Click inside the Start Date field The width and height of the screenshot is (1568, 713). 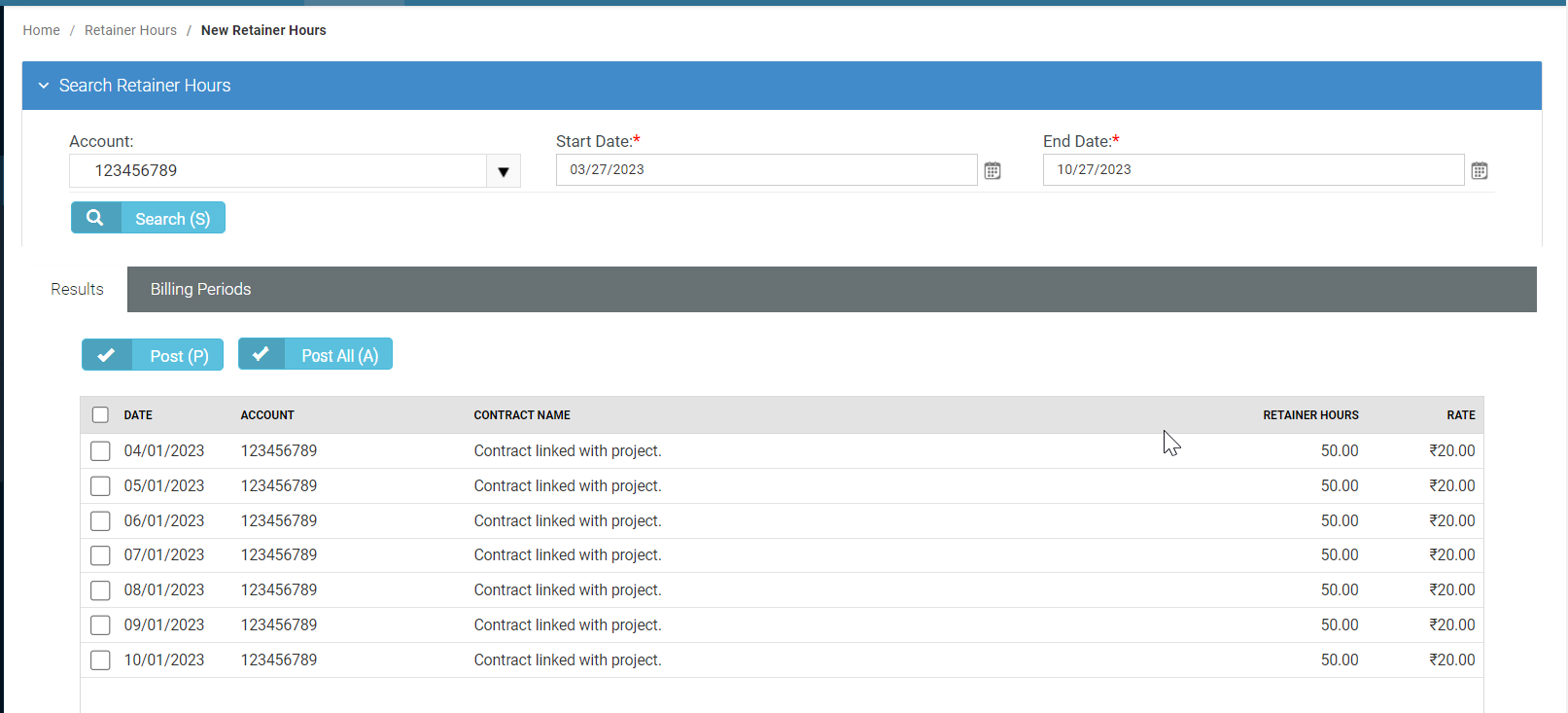point(765,169)
